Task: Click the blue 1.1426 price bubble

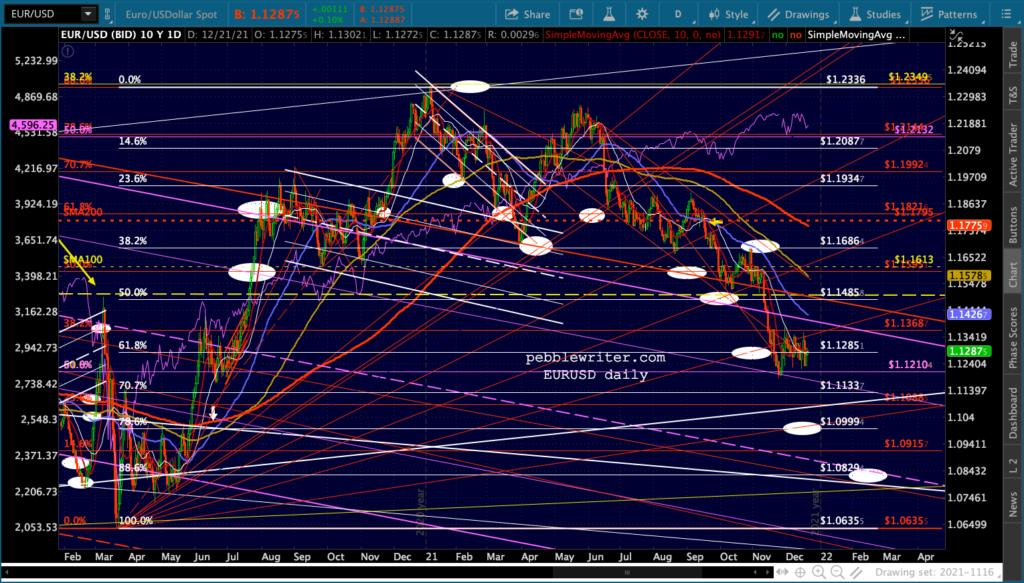Action: [x=969, y=315]
